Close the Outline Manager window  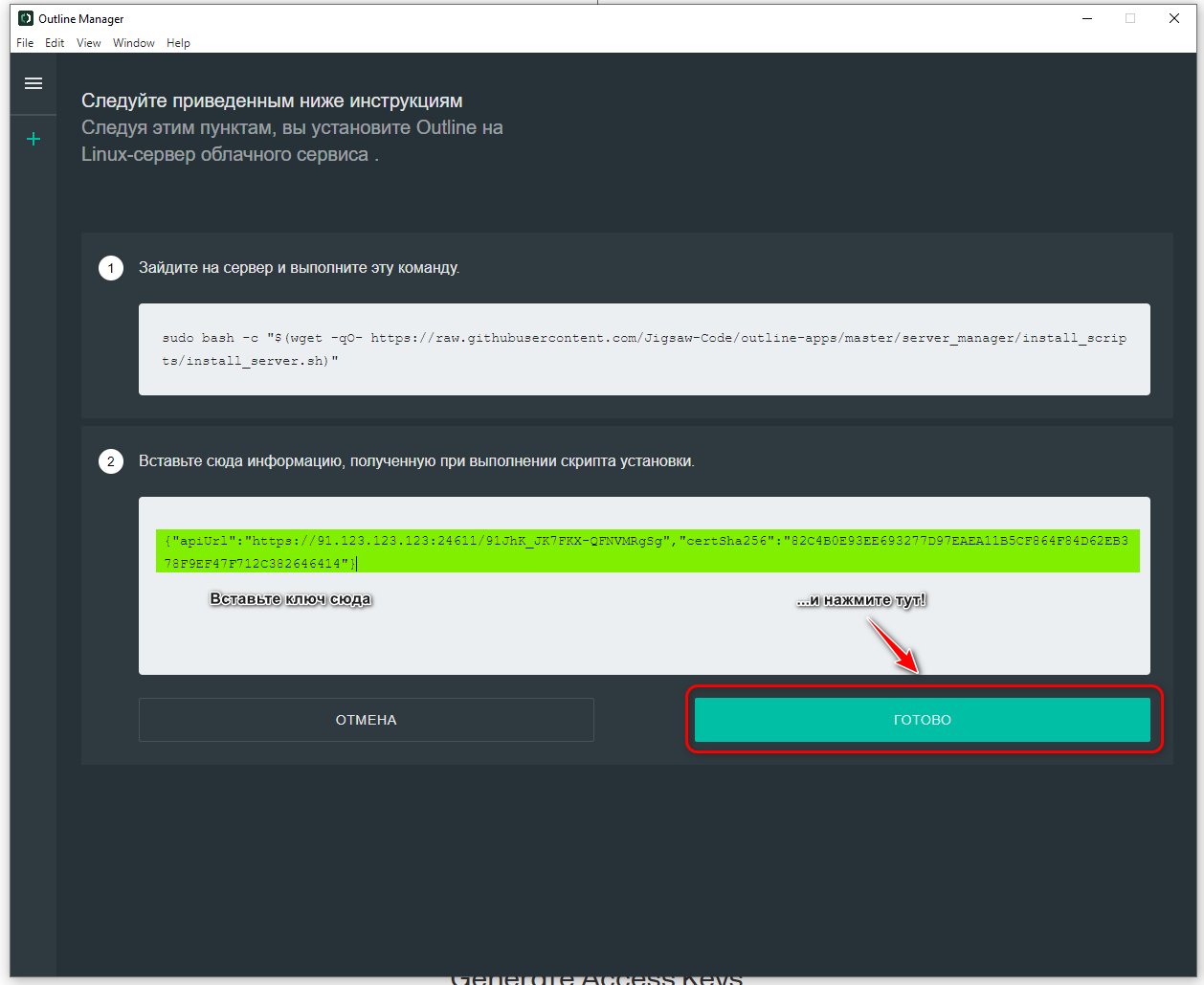pos(1174,18)
